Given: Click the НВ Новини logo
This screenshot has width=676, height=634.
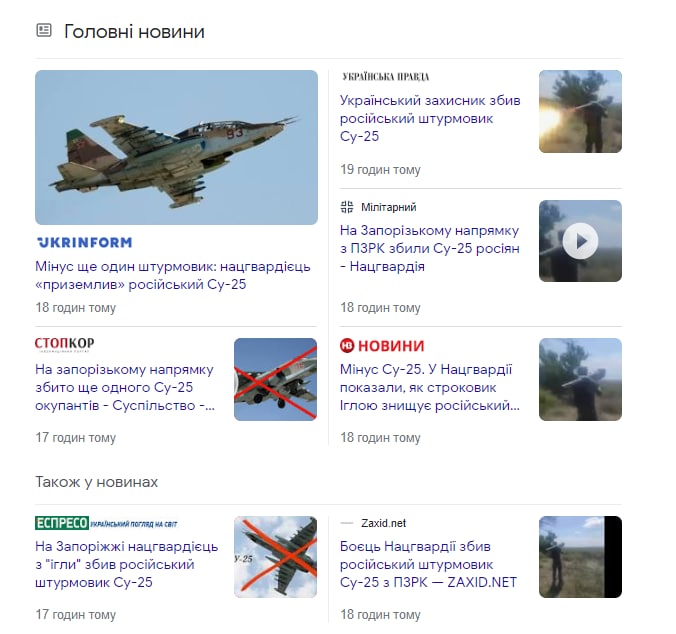Looking at the screenshot, I should click(382, 346).
